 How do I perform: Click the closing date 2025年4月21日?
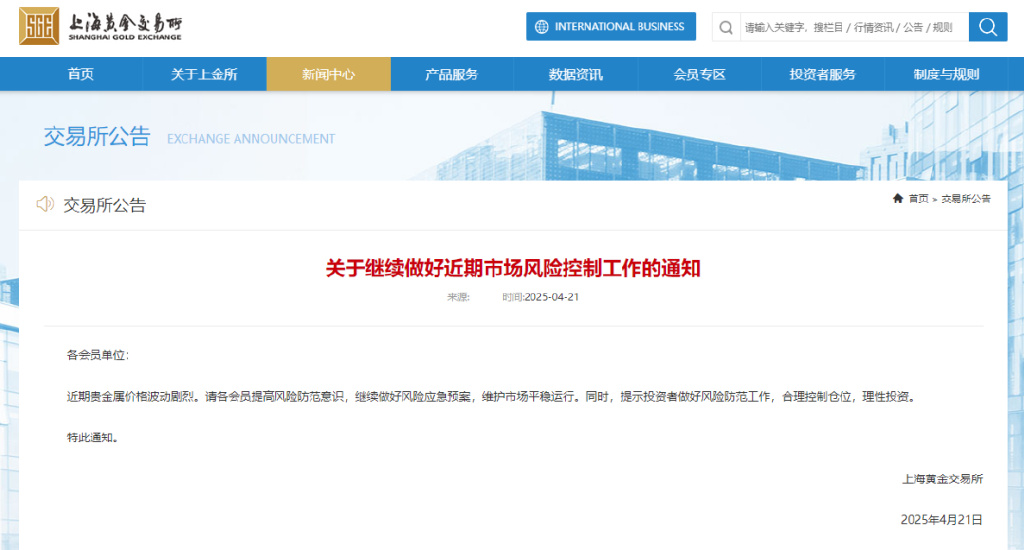[942, 520]
